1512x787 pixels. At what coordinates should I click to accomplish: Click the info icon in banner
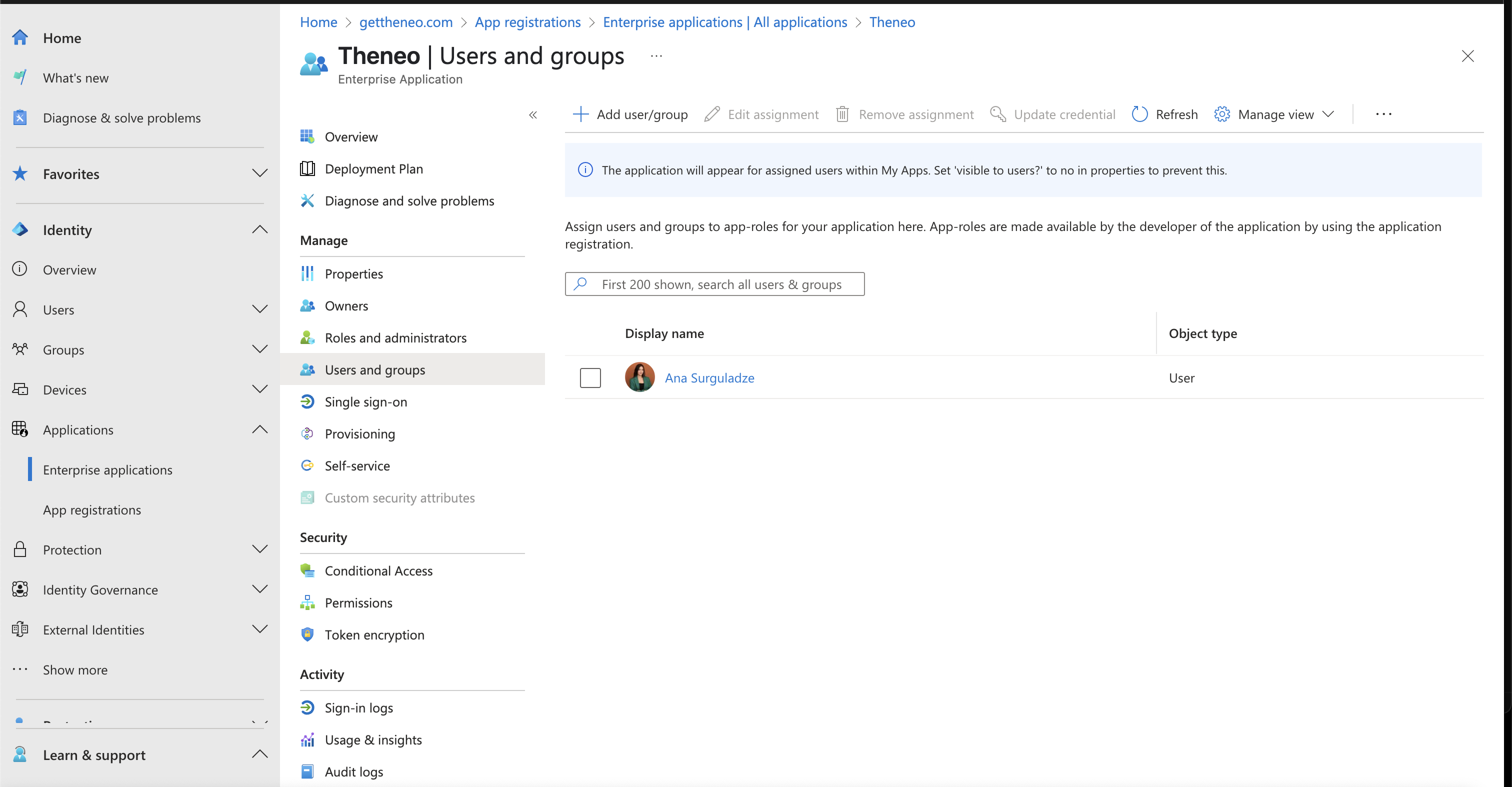[585, 170]
